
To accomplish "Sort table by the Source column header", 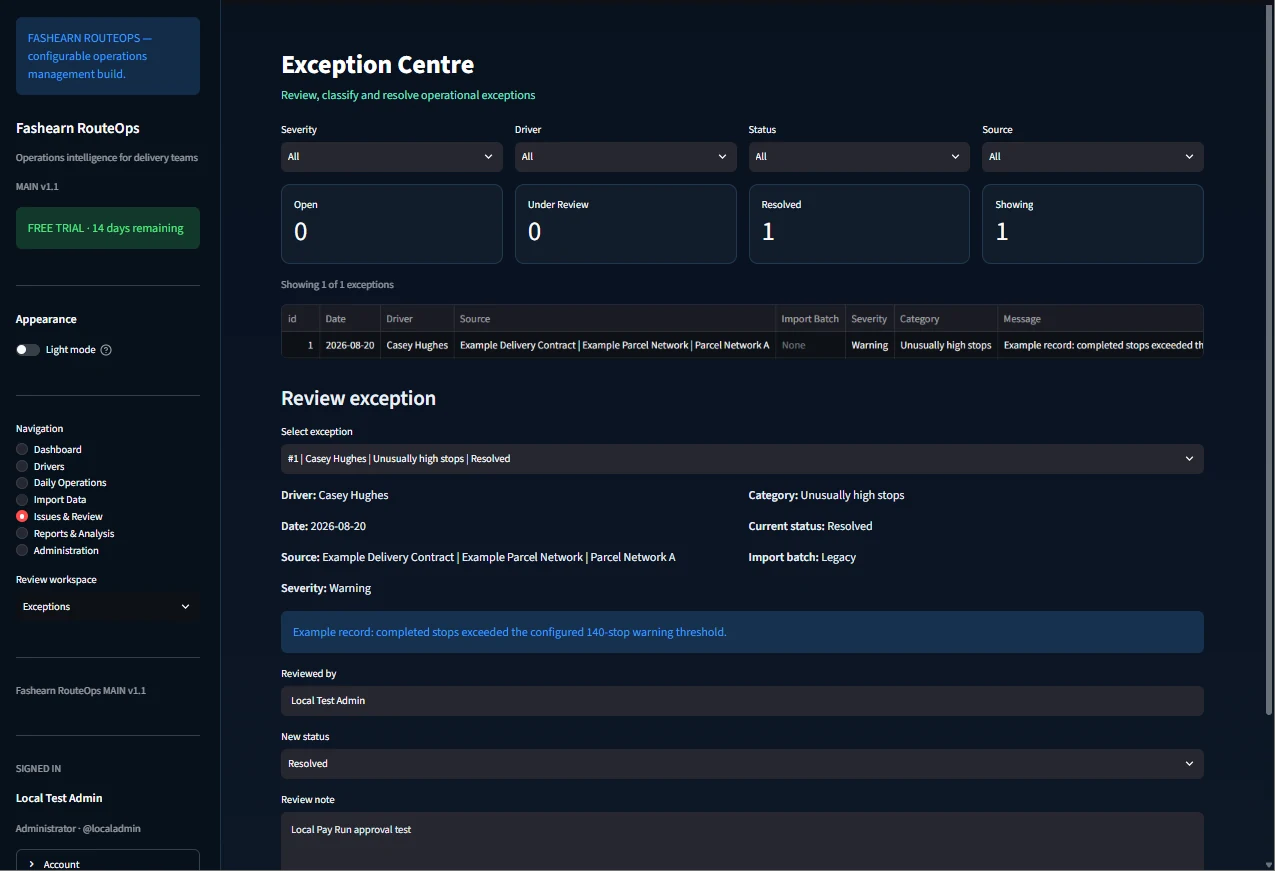I will click(615, 319).
